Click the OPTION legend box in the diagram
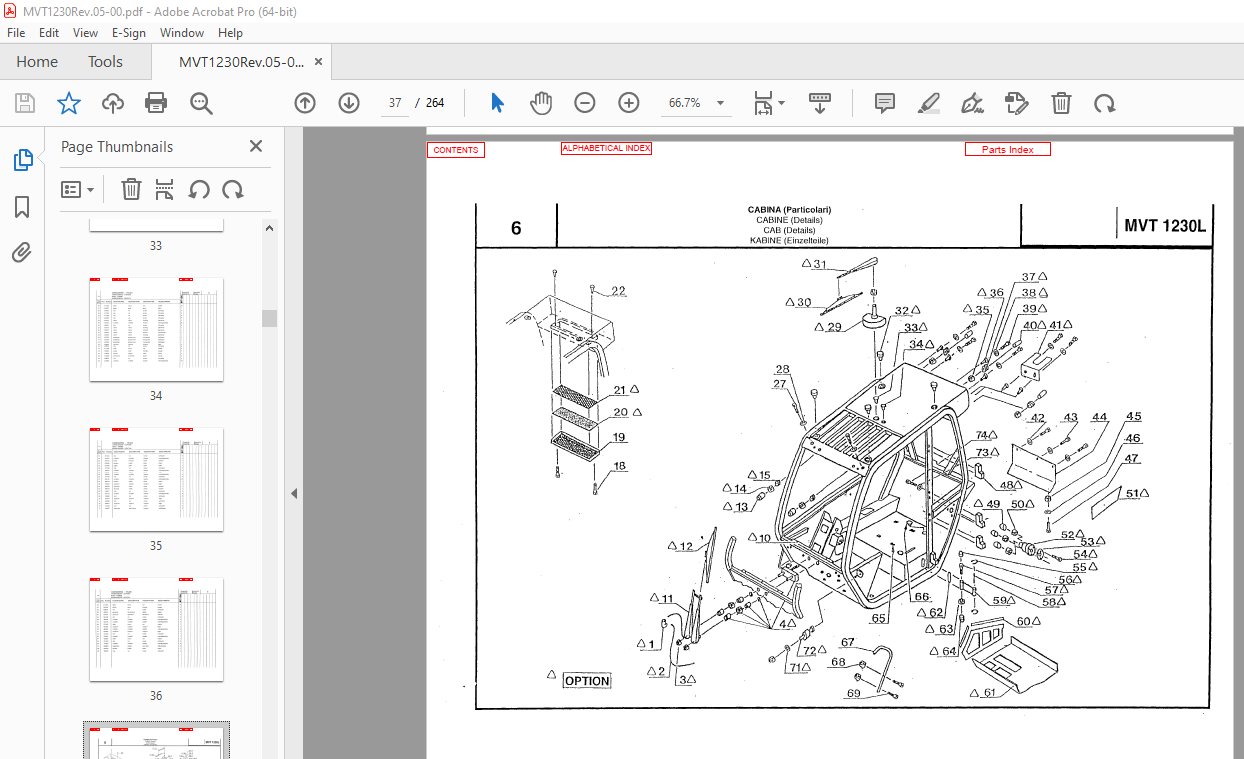Viewport: 1244px width, 759px height. pos(587,680)
